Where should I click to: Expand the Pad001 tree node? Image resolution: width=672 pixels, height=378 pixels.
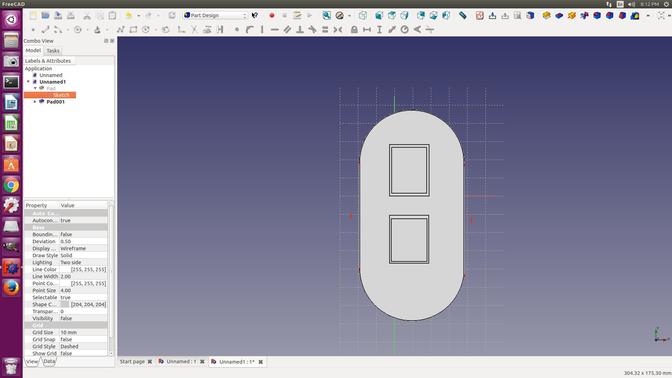coord(35,102)
